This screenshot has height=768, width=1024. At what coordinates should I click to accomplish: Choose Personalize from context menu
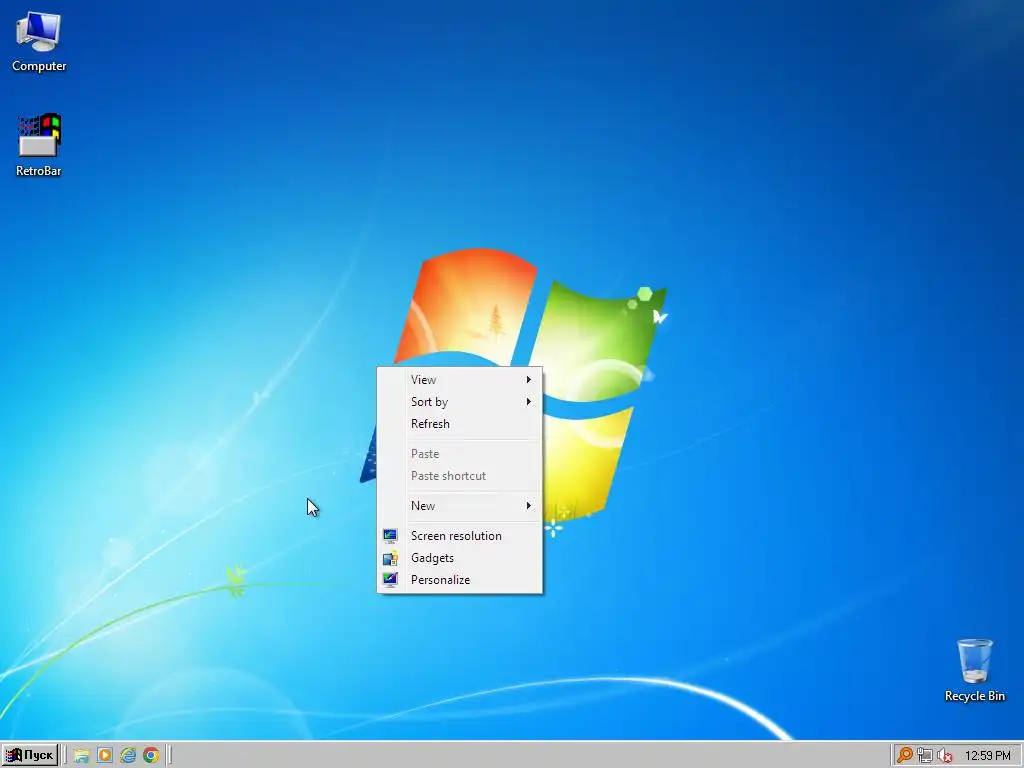[460, 580]
